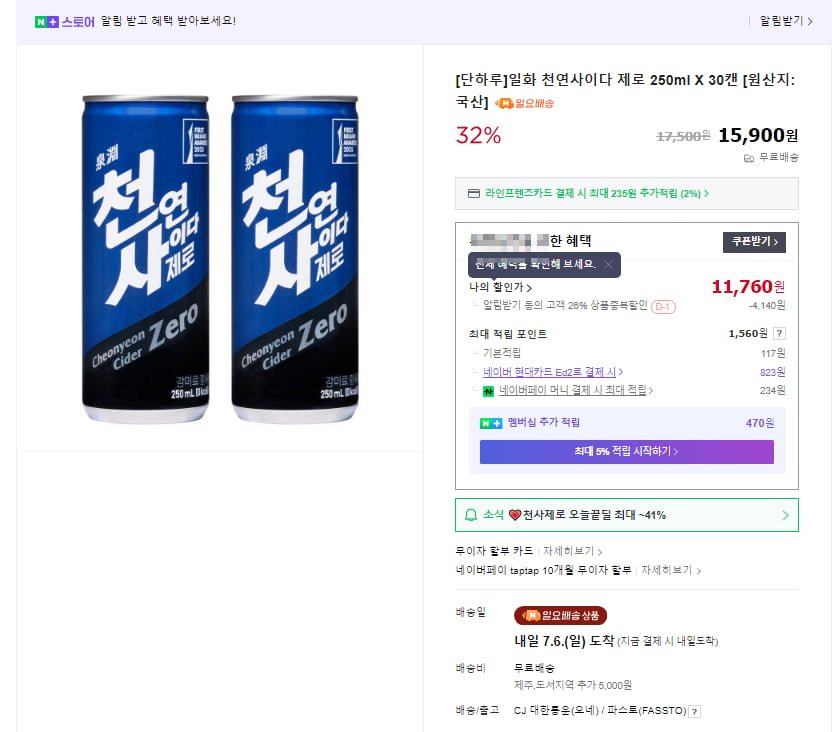Open the 소식 banner chevron
Viewport: 832px width, 732px height.
click(785, 515)
